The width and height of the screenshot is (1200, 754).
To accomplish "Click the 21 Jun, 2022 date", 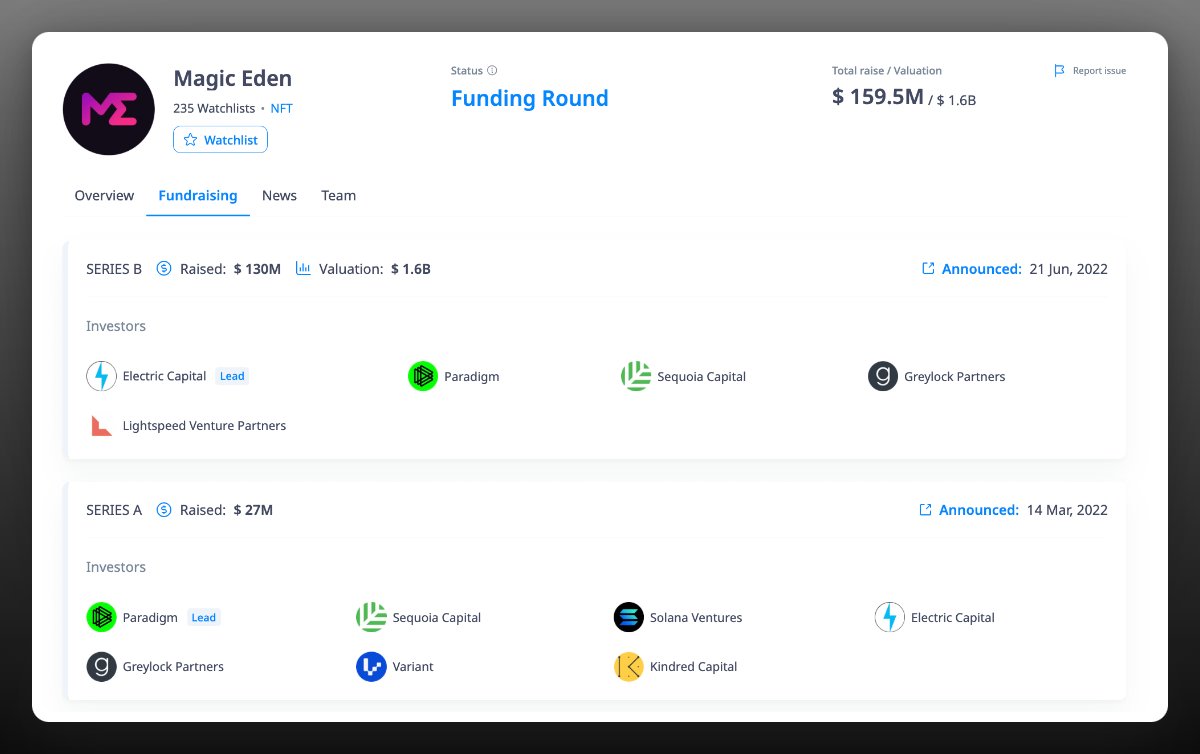I will pyautogui.click(x=1069, y=269).
